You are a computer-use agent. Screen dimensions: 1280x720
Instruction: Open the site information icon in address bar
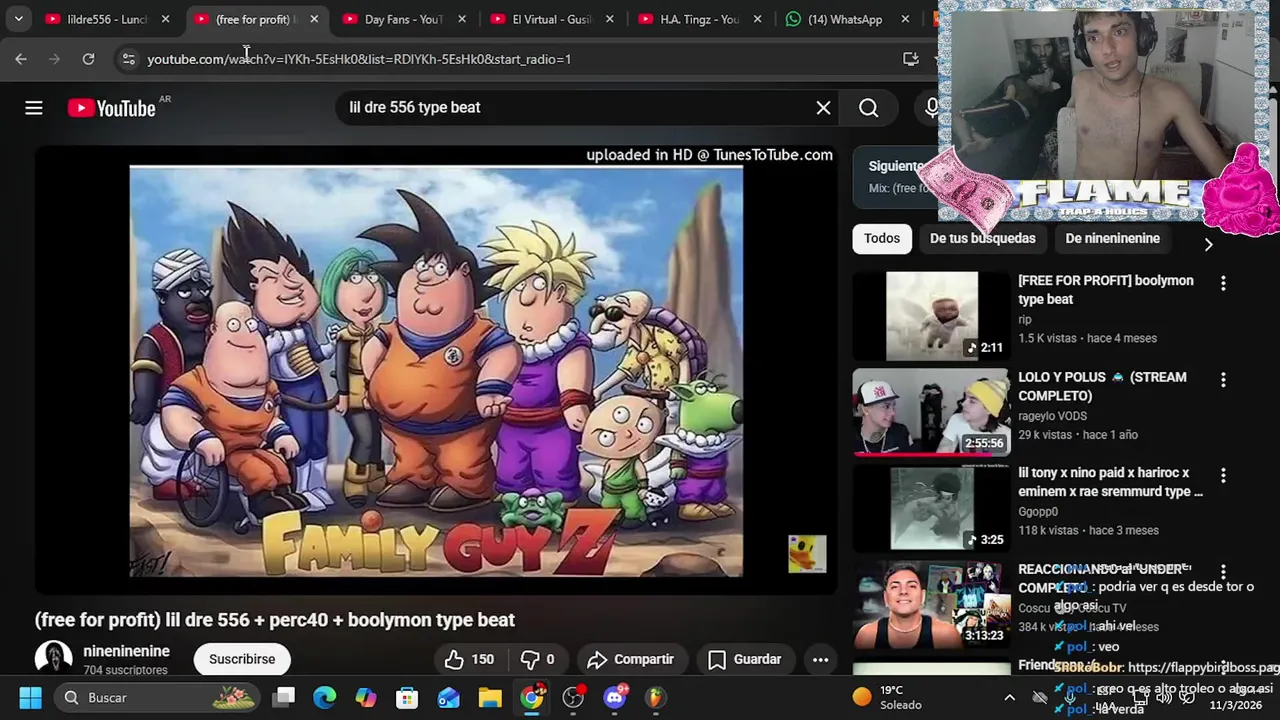128,59
